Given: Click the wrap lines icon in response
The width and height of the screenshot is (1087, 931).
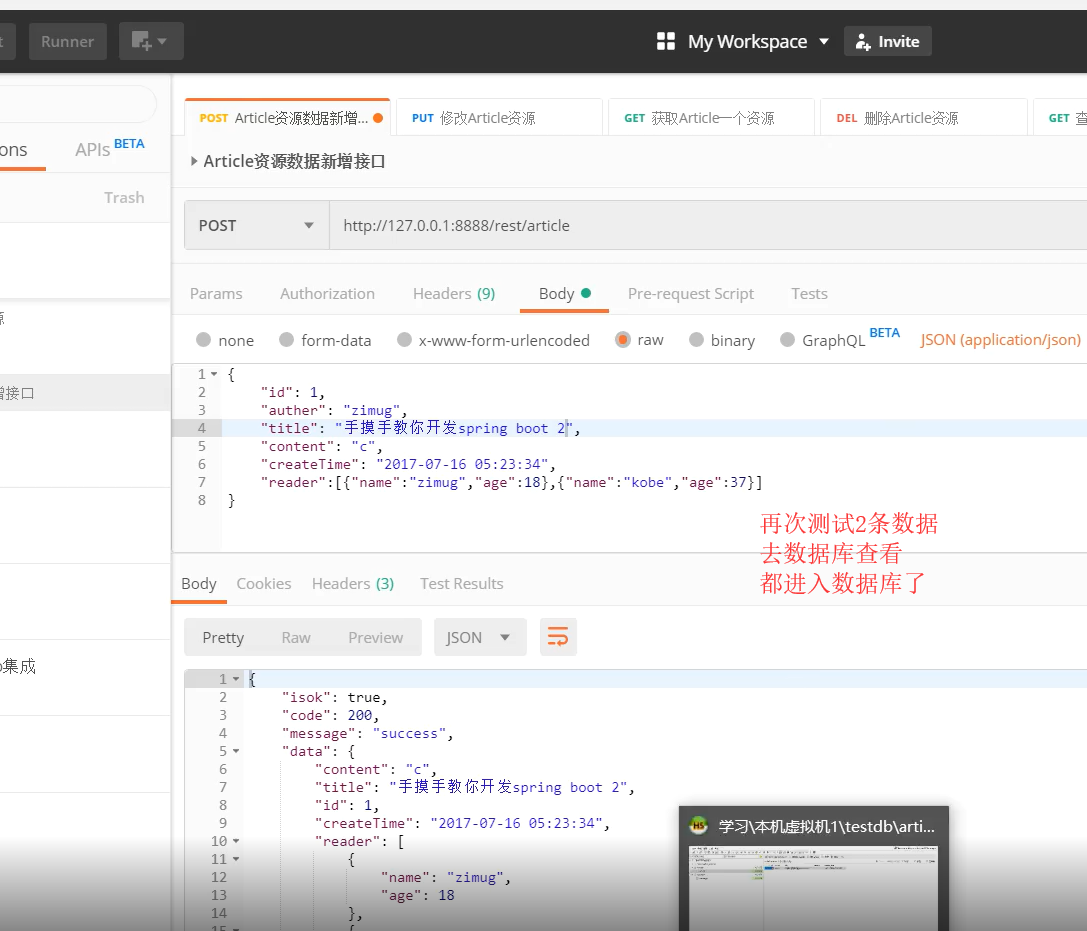Looking at the screenshot, I should point(558,637).
